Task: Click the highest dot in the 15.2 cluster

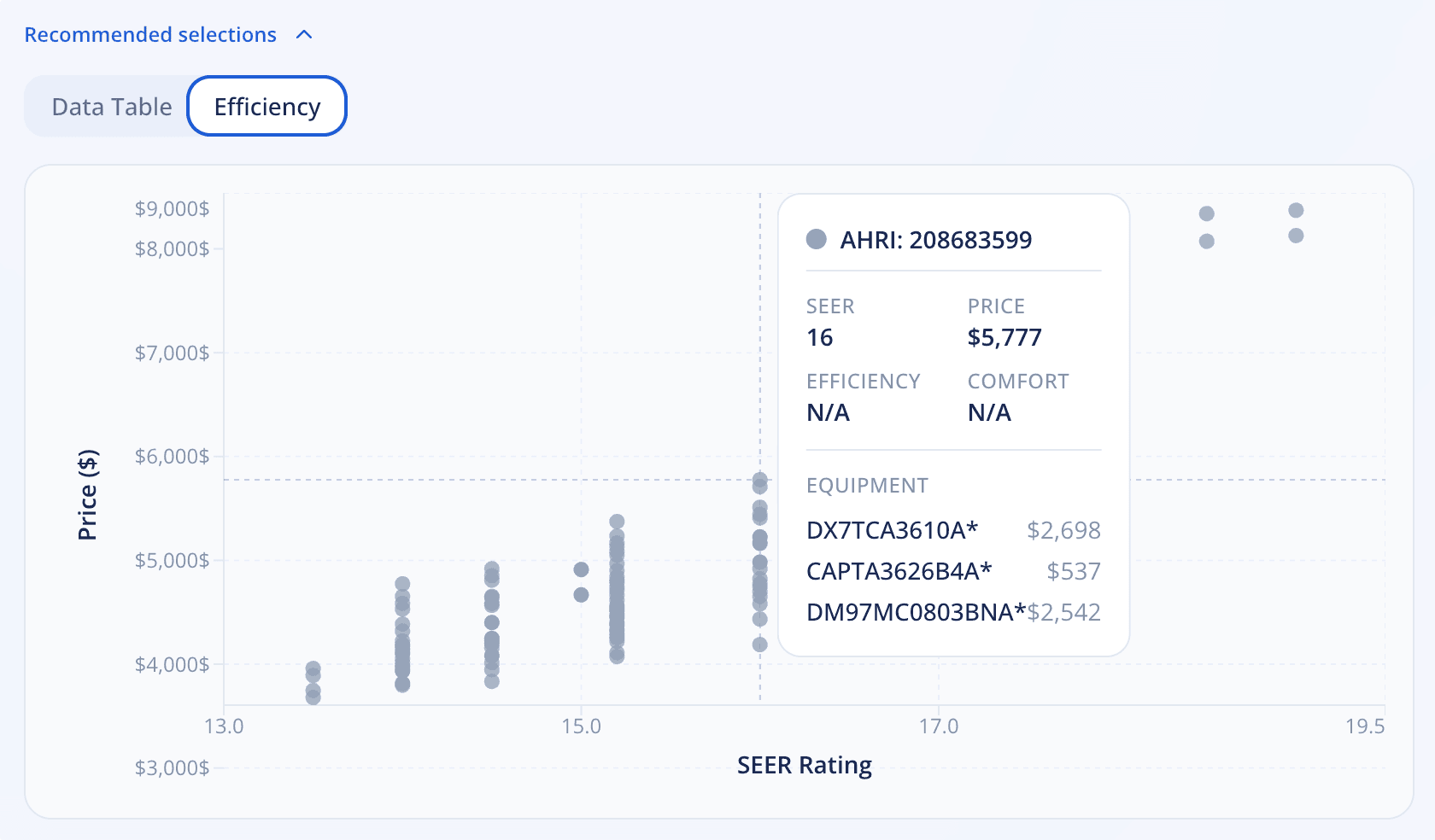Action: (x=616, y=519)
